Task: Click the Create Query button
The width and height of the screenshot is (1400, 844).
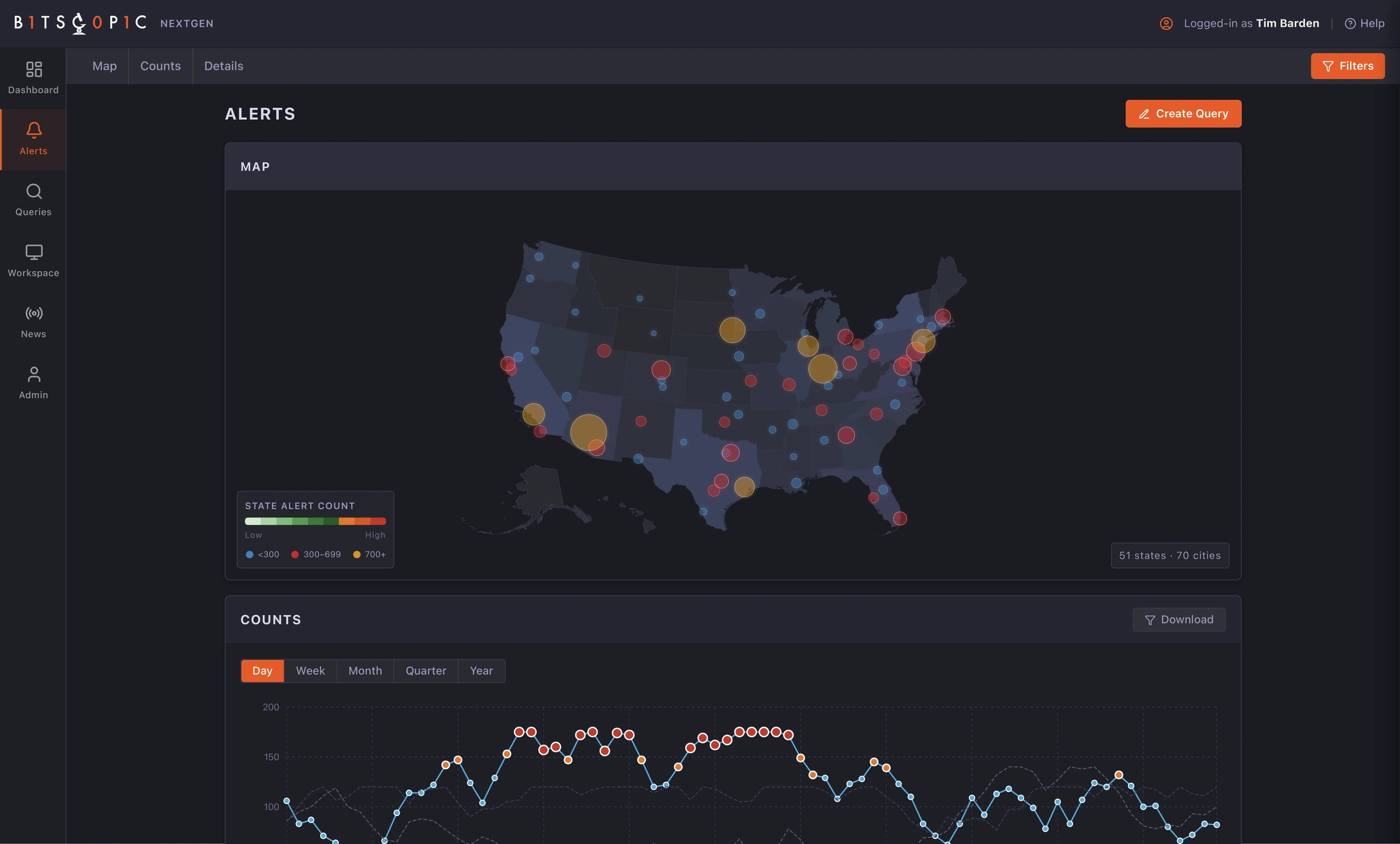Action: coord(1183,114)
